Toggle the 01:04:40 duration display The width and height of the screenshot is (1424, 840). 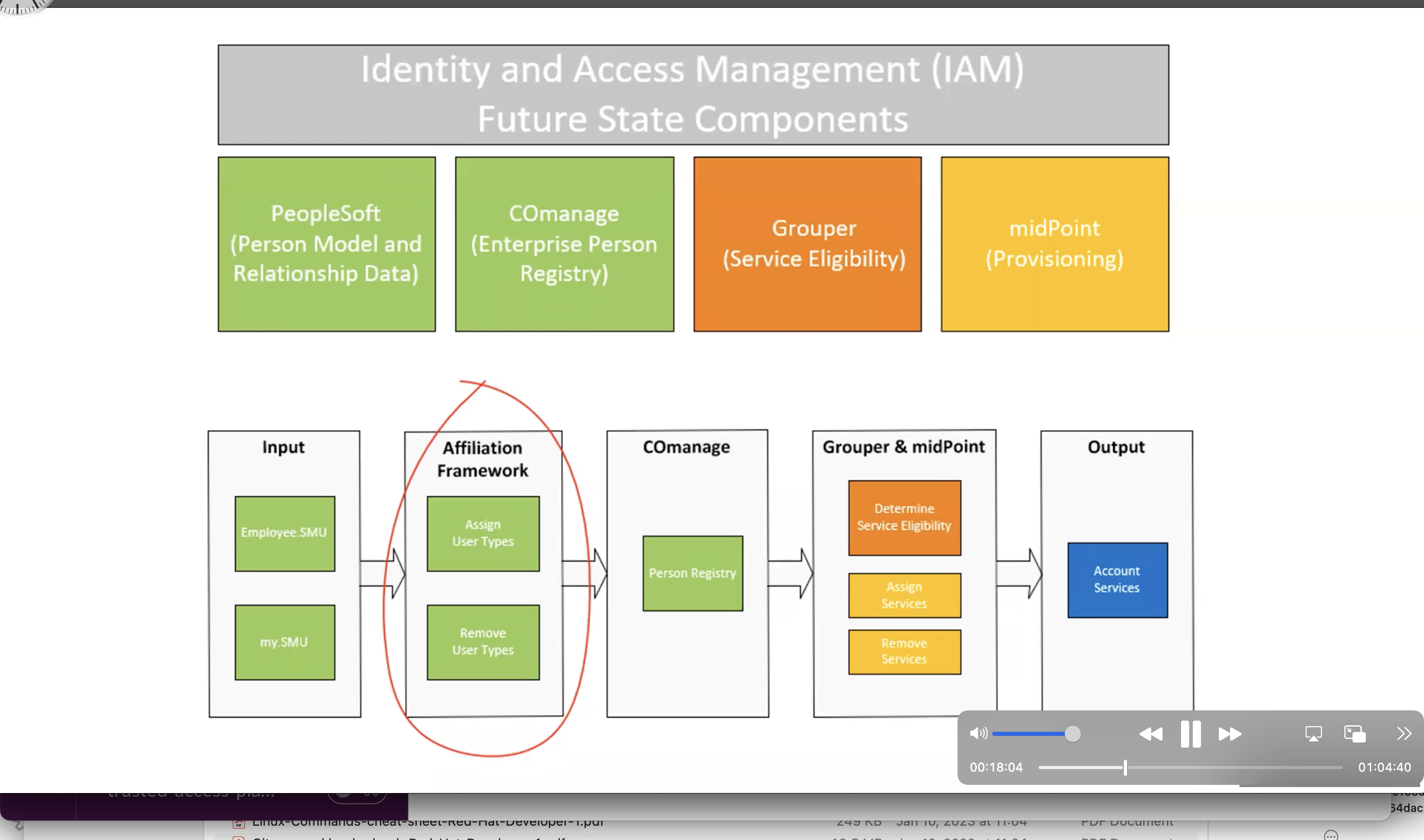(x=1384, y=768)
